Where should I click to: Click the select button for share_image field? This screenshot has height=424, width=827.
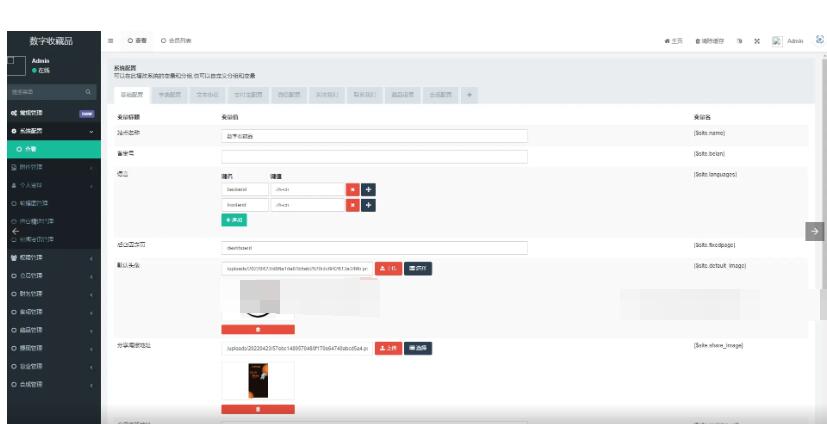point(421,348)
